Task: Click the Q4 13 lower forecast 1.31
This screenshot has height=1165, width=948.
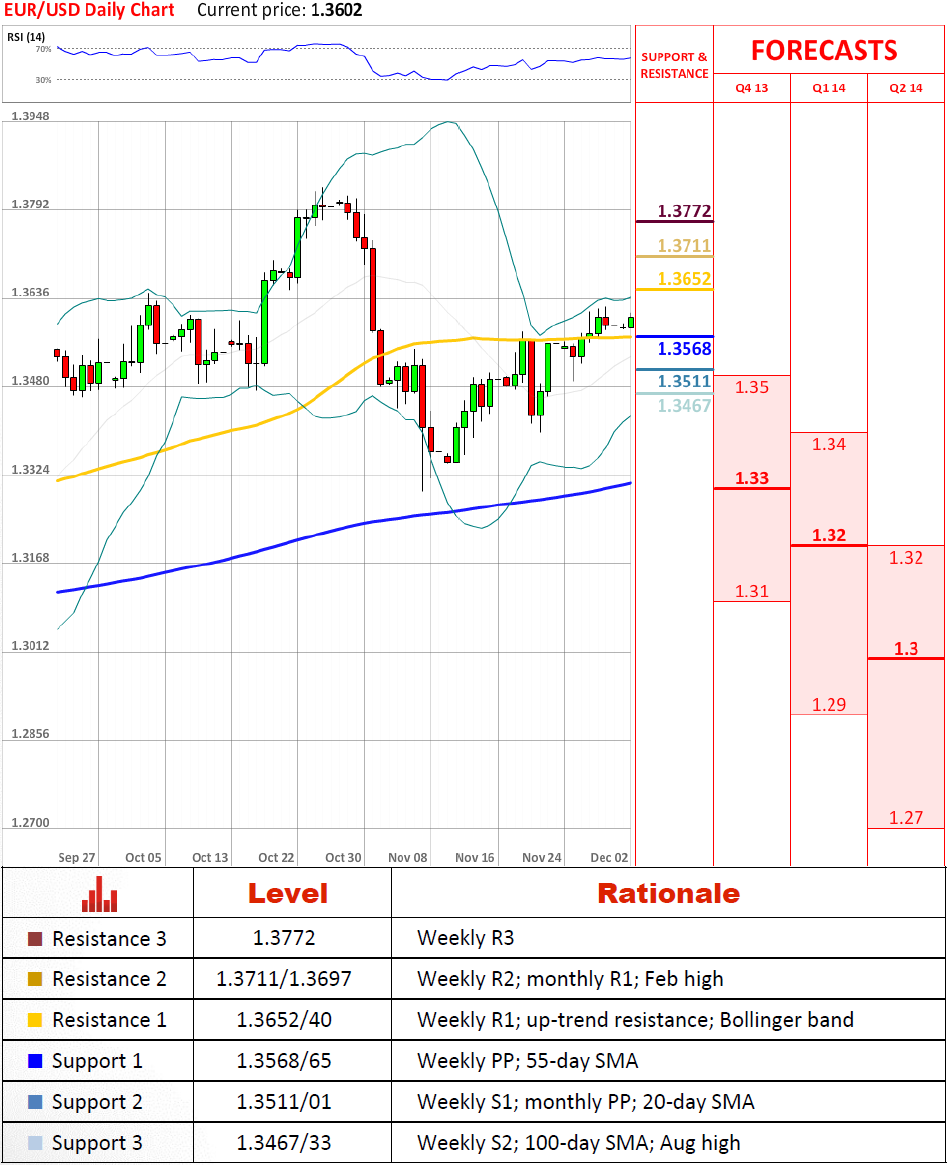Action: [752, 591]
